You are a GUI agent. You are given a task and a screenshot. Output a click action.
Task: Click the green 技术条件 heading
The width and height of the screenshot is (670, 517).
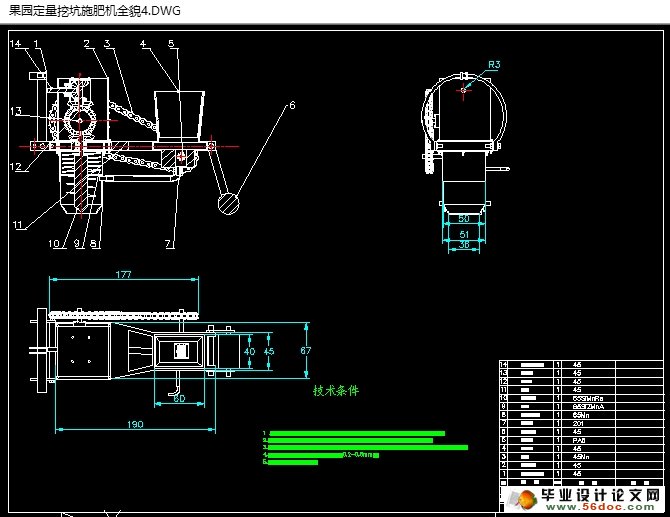[336, 391]
